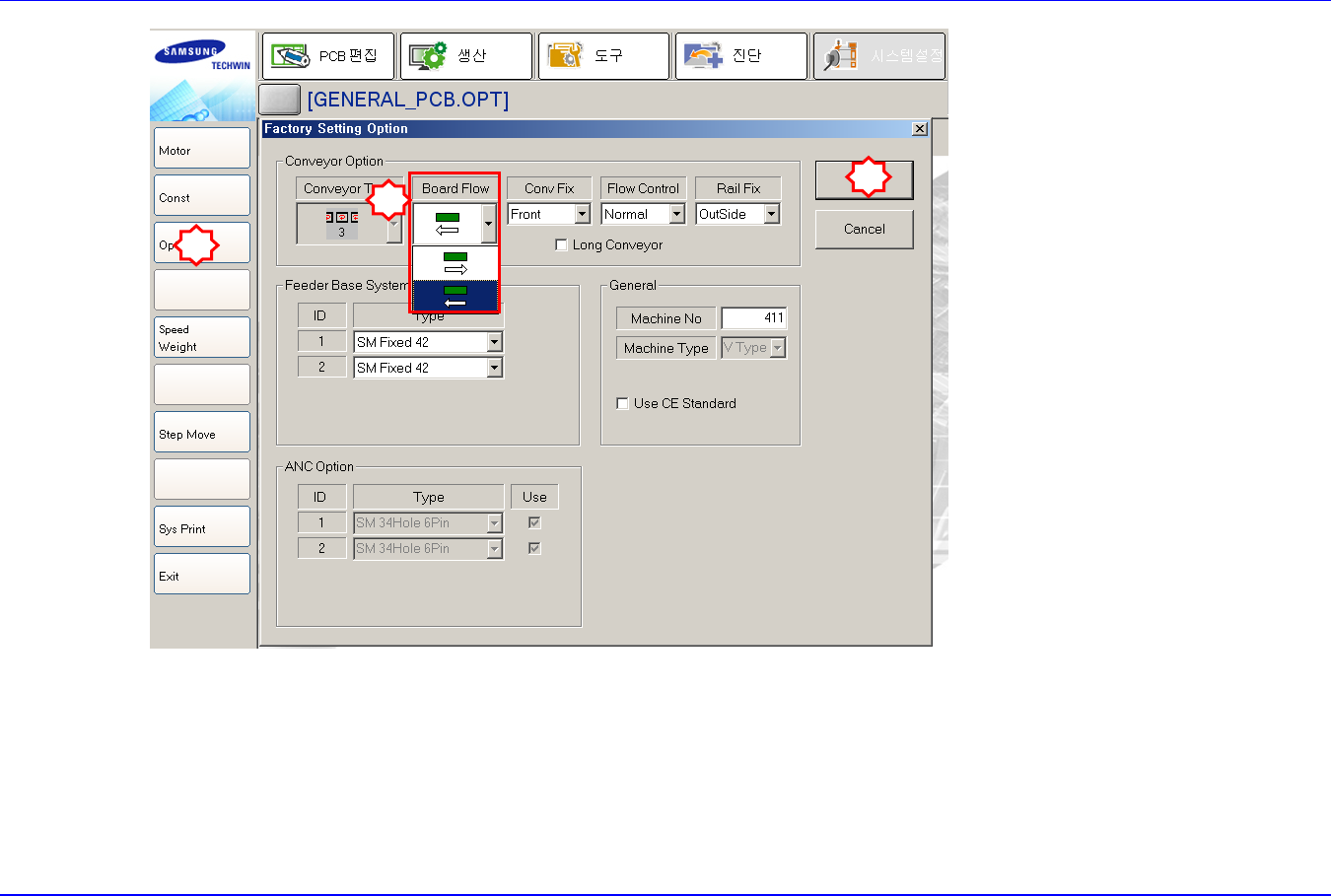Click the Flow Control column header
Image resolution: width=1331 pixels, height=896 pixels.
[x=643, y=188]
